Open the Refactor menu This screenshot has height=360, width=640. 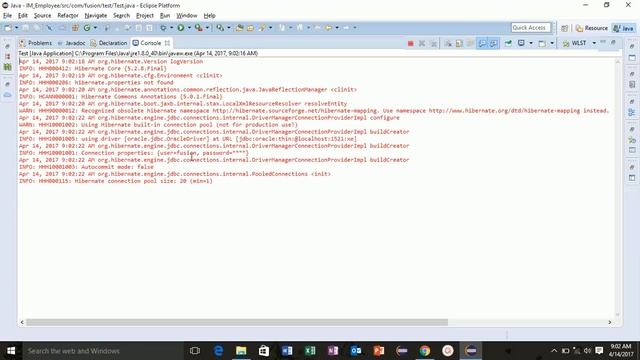[x=68, y=16]
